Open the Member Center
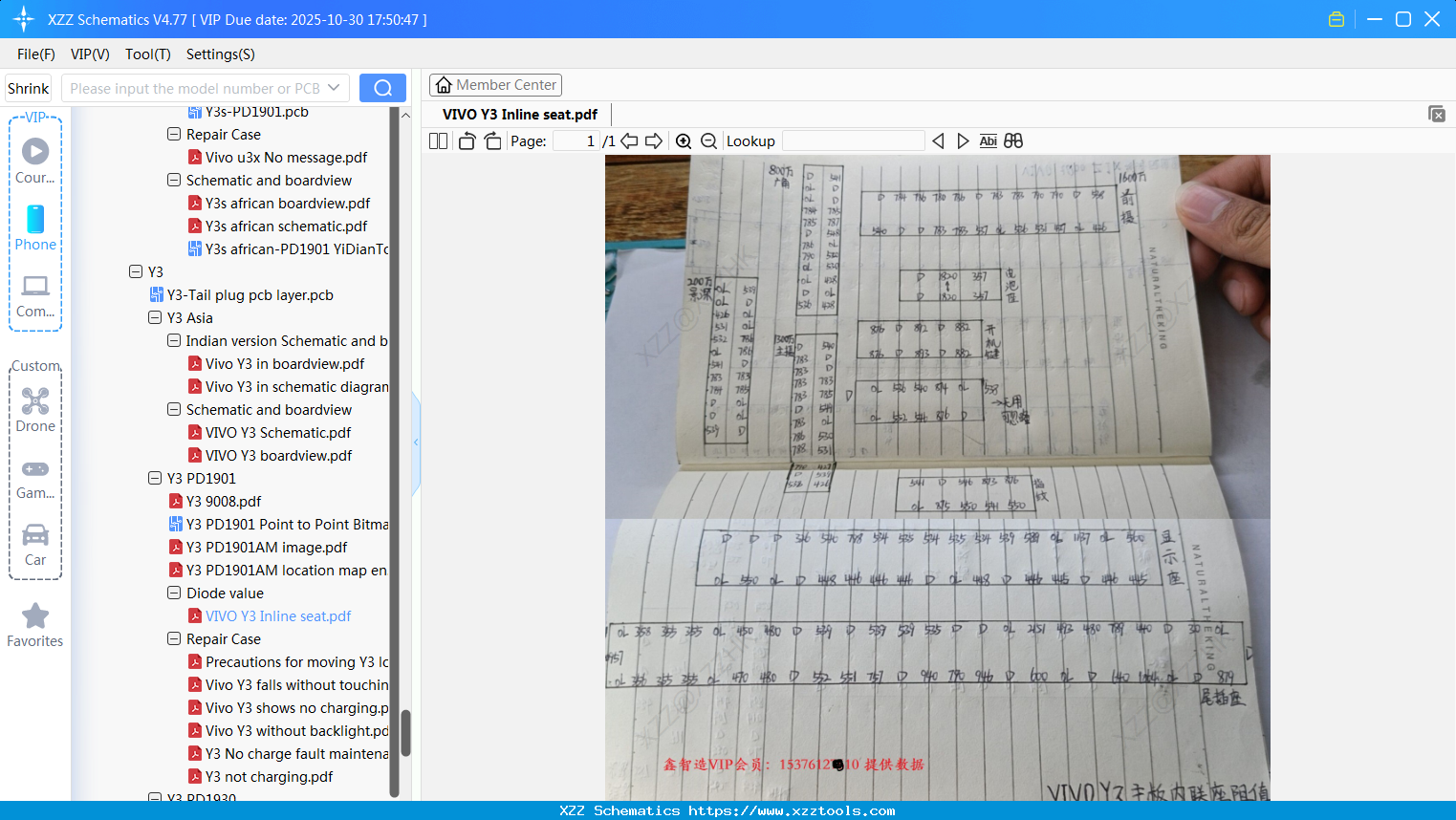Screen dimensions: 1456x820 495,85
